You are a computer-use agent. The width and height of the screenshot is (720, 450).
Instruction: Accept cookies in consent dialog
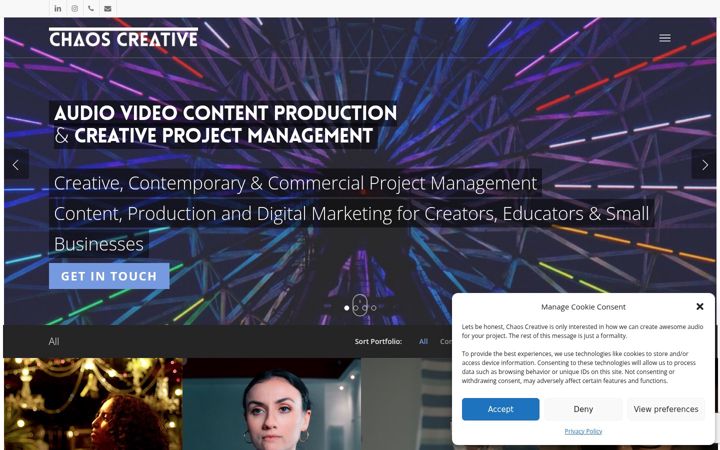pyautogui.click(x=500, y=409)
